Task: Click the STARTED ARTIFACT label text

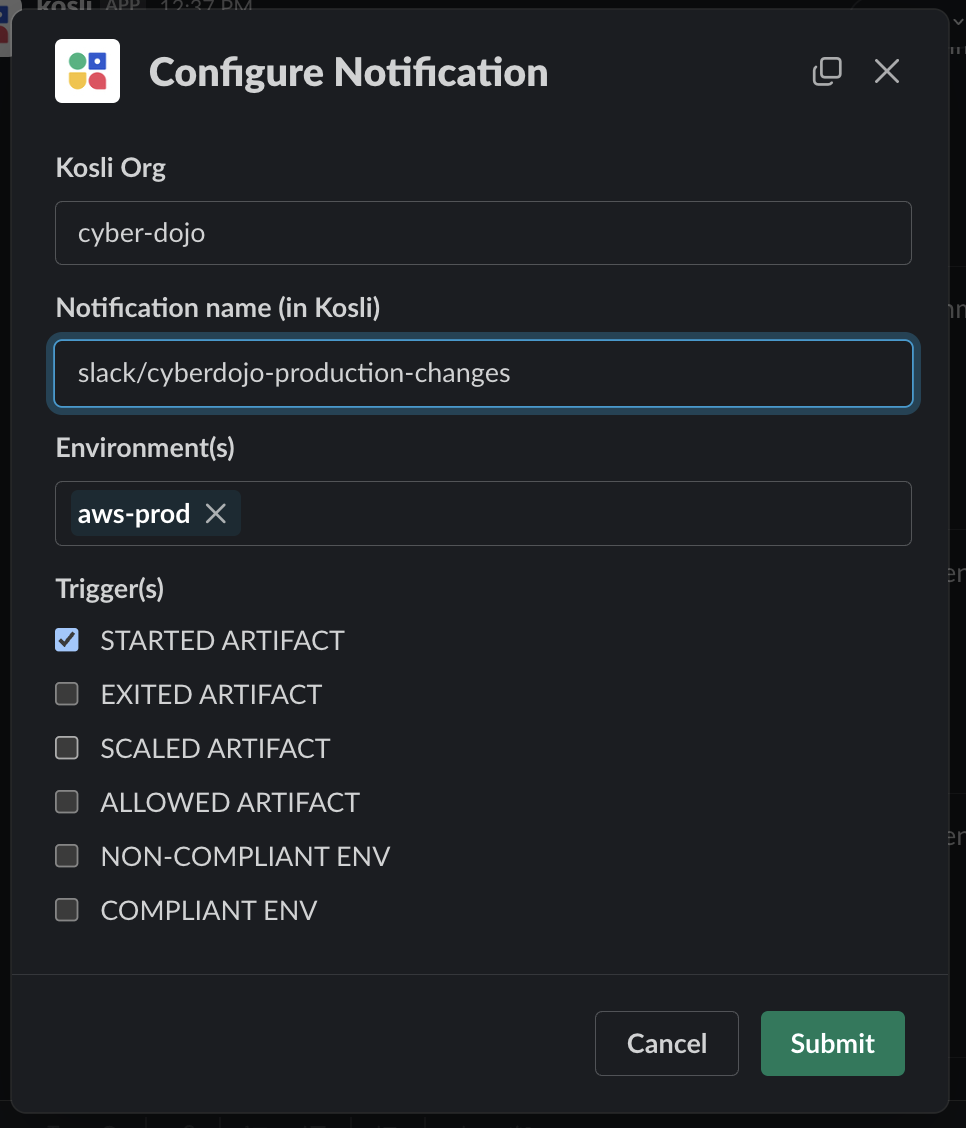Action: tap(222, 640)
